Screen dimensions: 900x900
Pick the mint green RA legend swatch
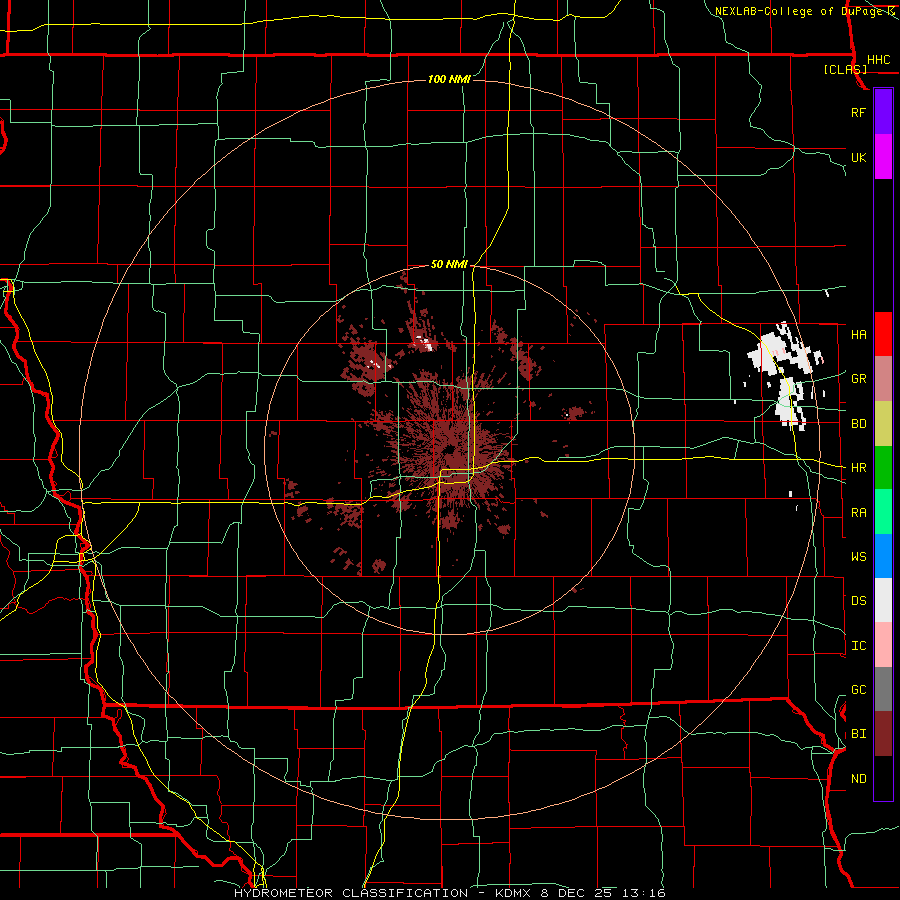click(x=883, y=512)
